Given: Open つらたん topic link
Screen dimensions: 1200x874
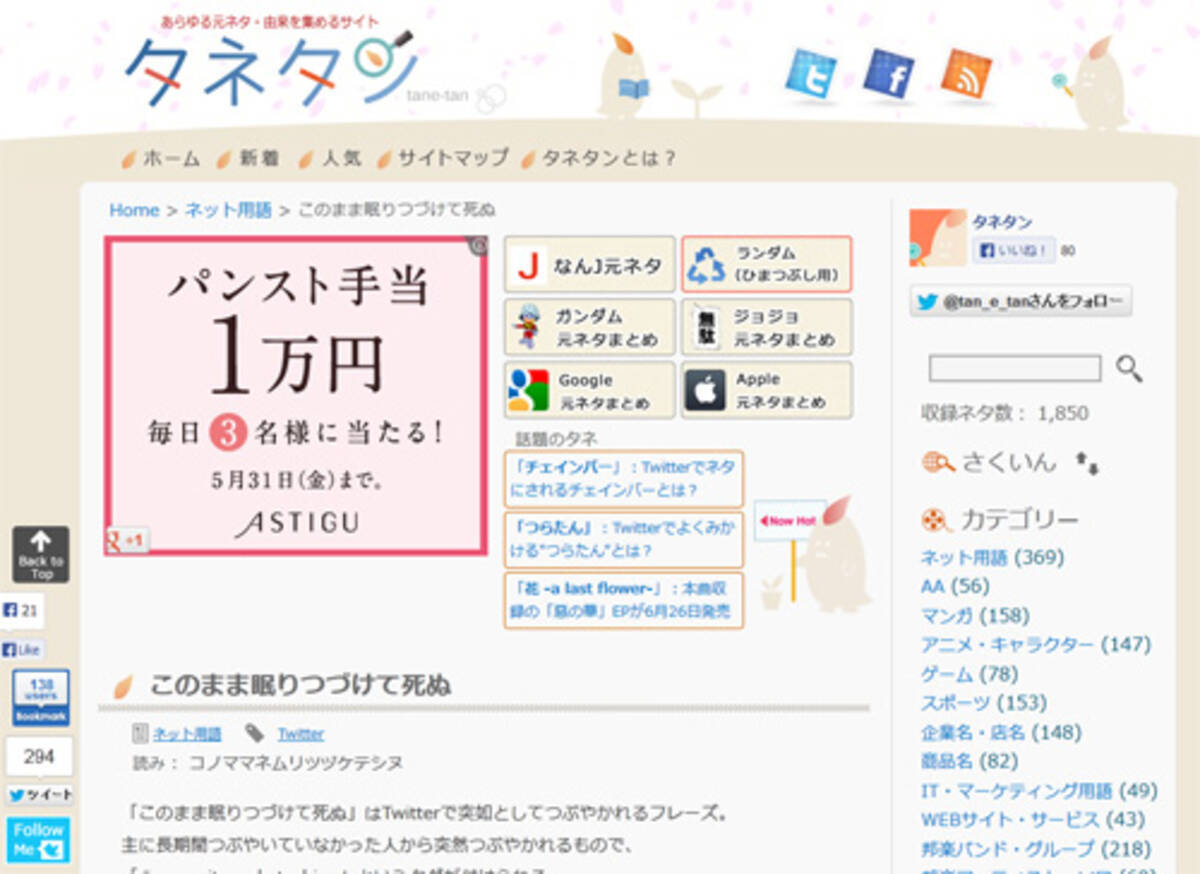Looking at the screenshot, I should [624, 540].
